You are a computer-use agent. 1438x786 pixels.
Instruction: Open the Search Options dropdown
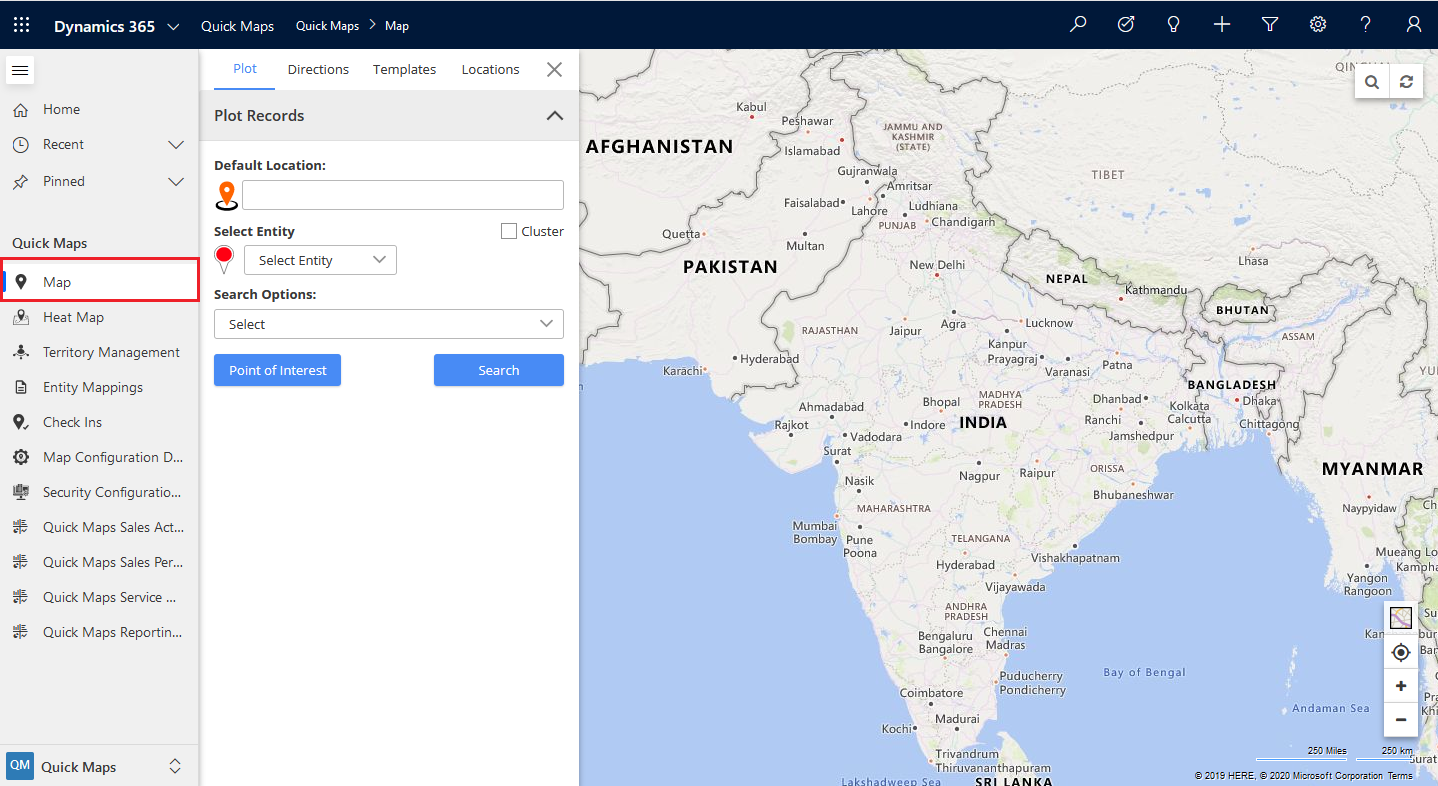tap(389, 324)
